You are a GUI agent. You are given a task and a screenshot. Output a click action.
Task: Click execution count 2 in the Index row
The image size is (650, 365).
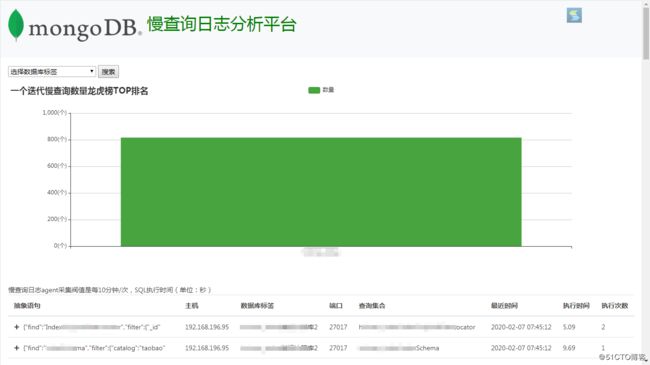[603, 327]
